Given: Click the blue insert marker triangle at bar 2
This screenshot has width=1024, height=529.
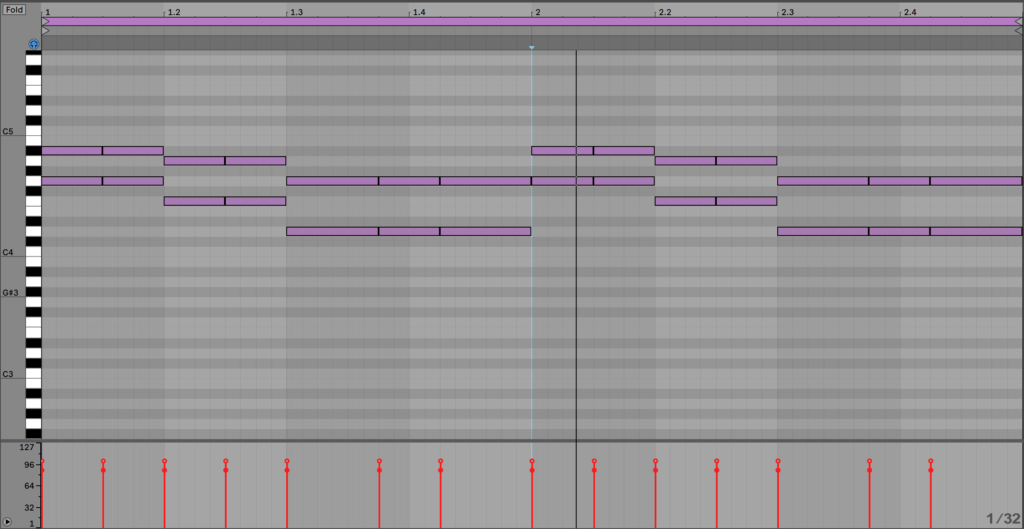Looking at the screenshot, I should coord(532,48).
